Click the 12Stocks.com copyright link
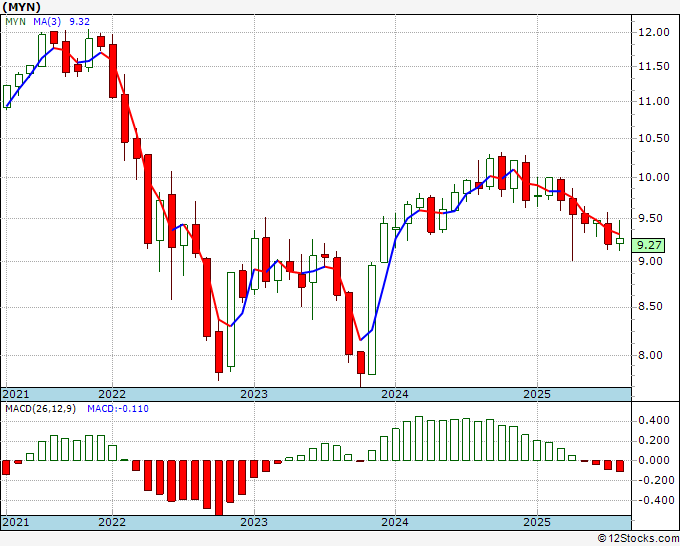The image size is (680, 546). point(638,539)
